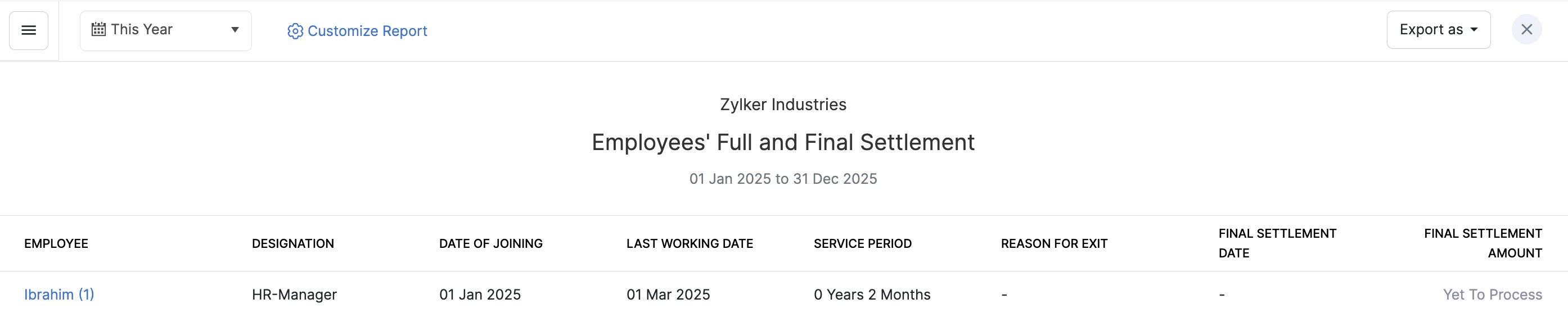1568x317 pixels.
Task: Open the Customize Report link
Action: [367, 31]
